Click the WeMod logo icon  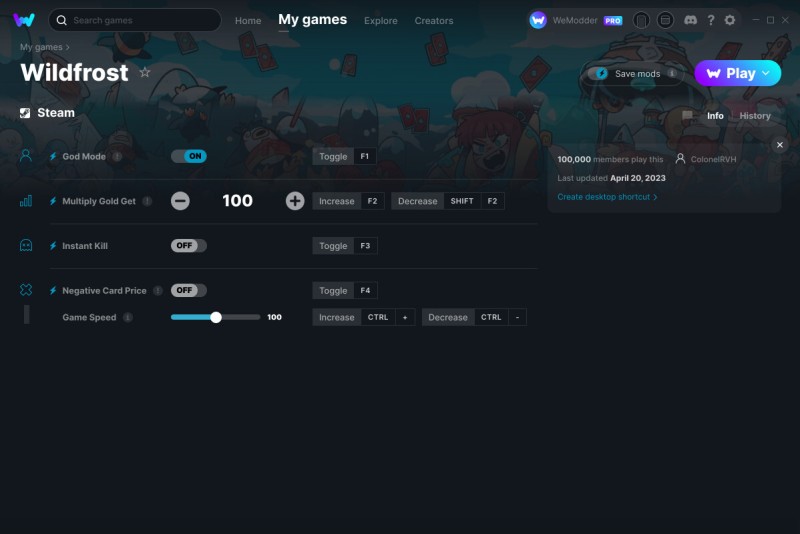pos(24,20)
